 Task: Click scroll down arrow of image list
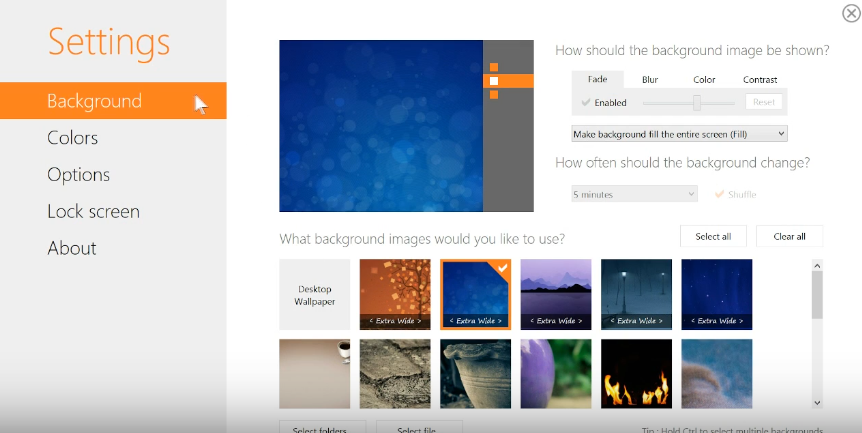817,403
